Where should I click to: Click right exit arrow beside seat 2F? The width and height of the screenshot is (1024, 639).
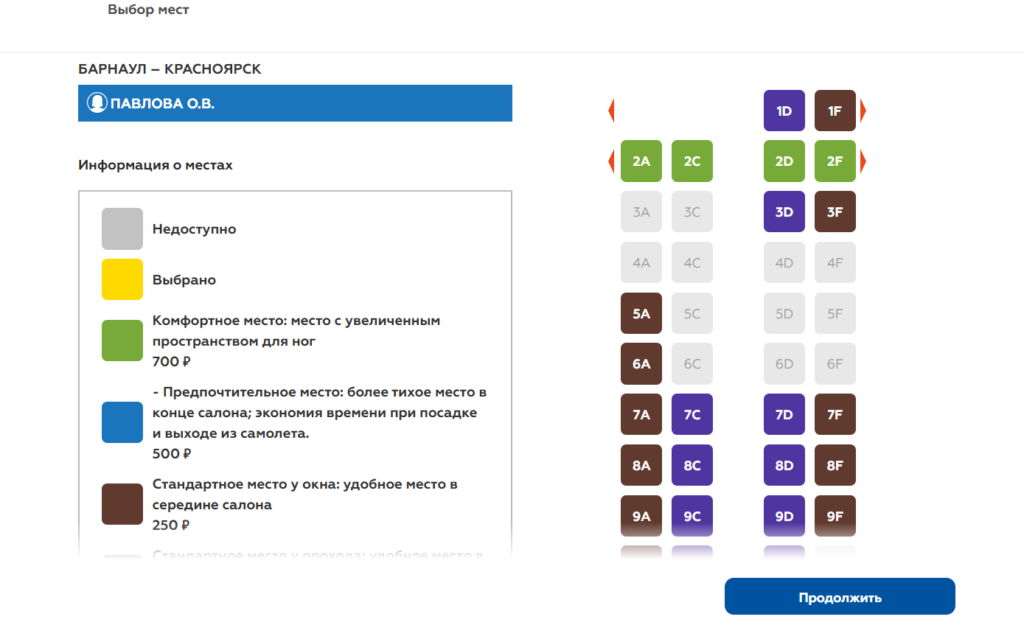coord(863,161)
